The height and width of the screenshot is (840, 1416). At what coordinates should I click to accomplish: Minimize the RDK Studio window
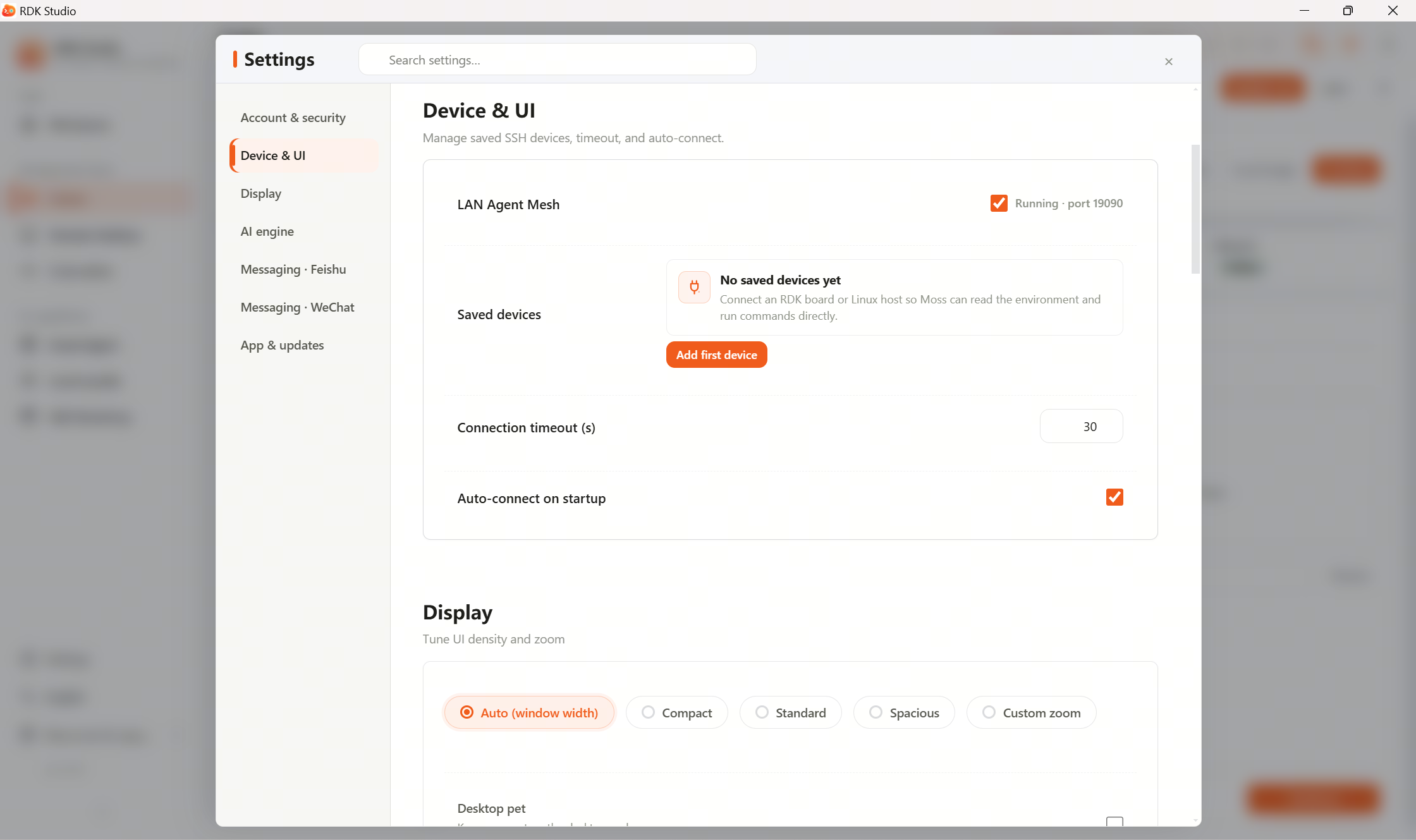coord(1303,11)
